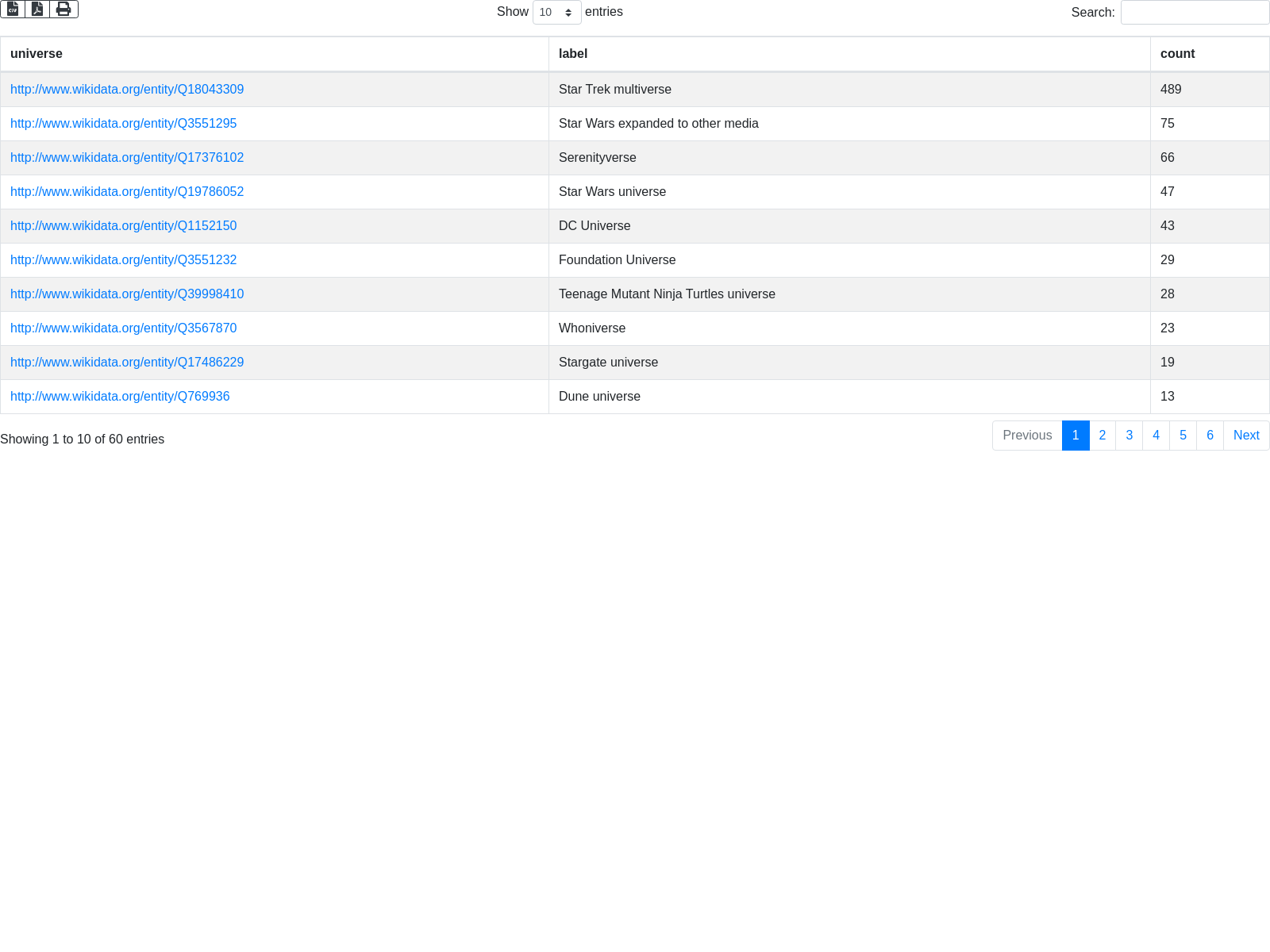This screenshot has width=1270, height=952.
Task: Click the Previous pagination button
Action: pos(1027,436)
